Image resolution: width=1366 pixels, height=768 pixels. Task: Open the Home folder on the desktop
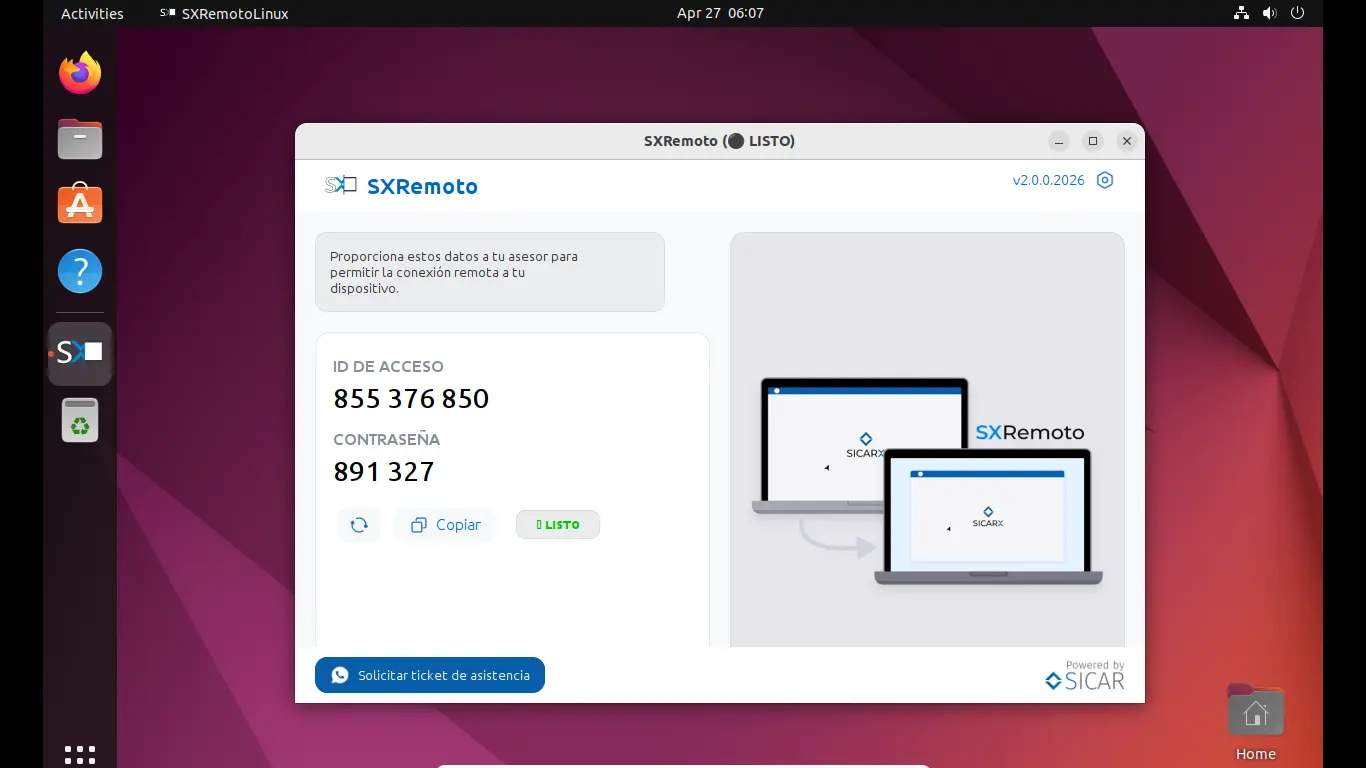[1256, 722]
